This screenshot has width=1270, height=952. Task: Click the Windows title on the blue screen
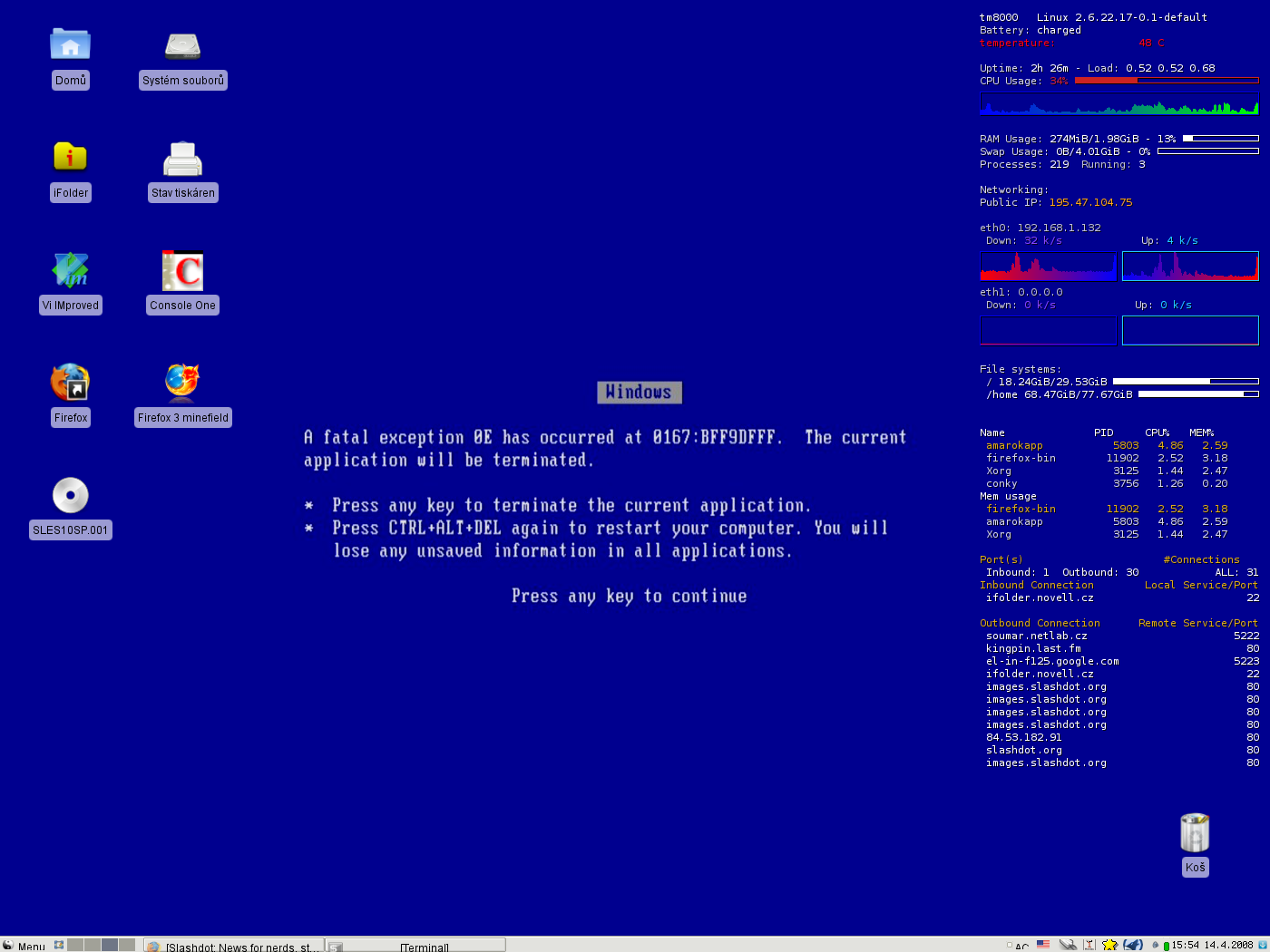(640, 392)
